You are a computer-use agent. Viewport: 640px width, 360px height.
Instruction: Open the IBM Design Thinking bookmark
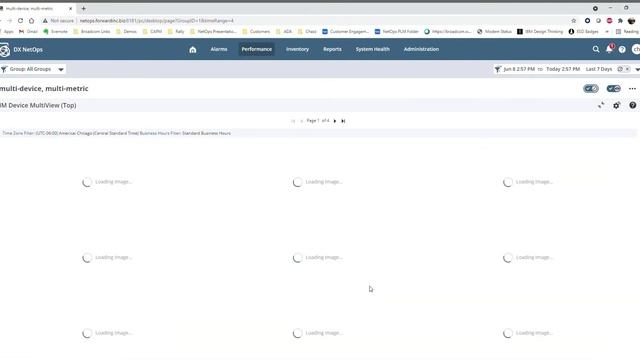[540, 31]
